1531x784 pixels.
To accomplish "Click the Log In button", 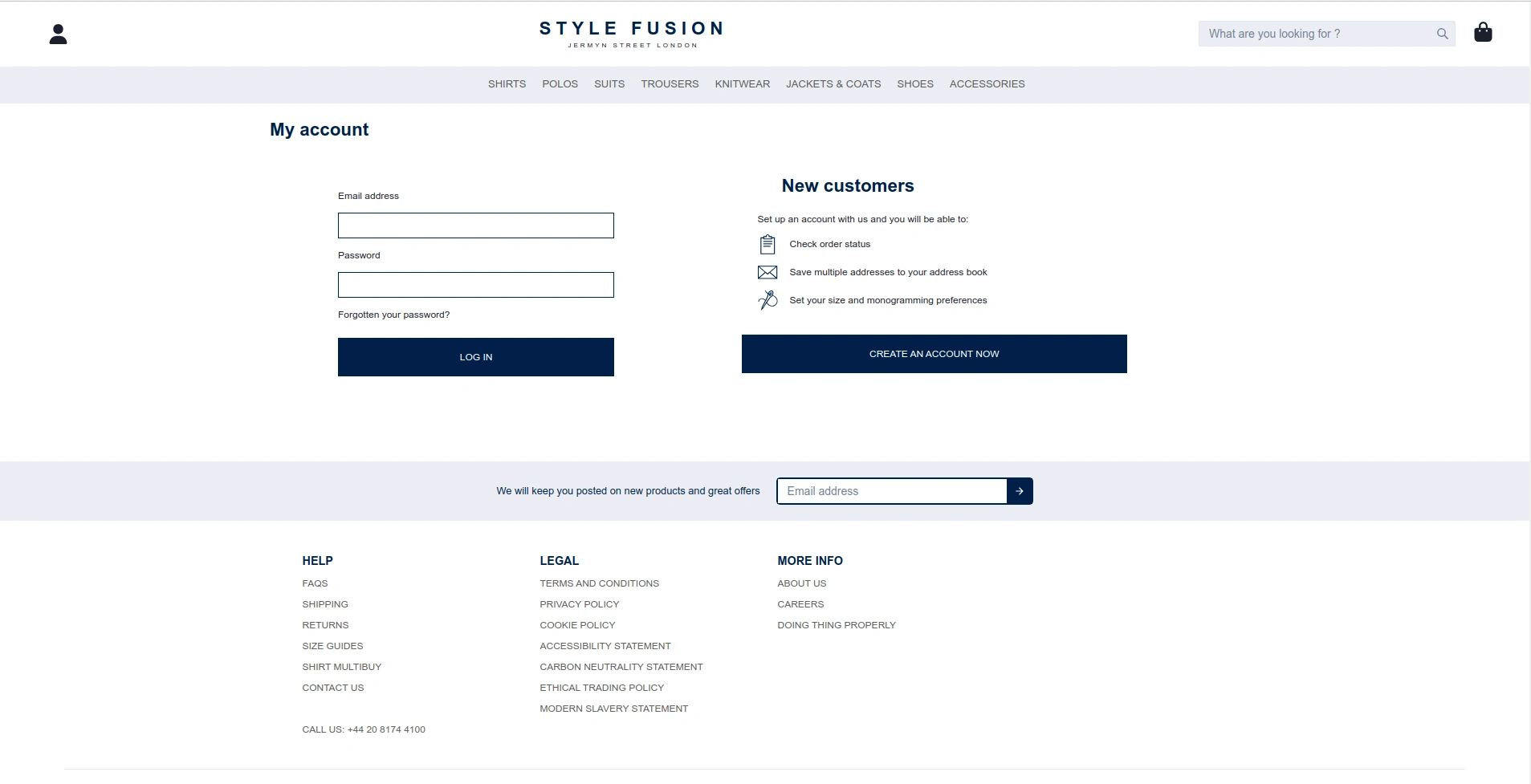I will tap(476, 357).
